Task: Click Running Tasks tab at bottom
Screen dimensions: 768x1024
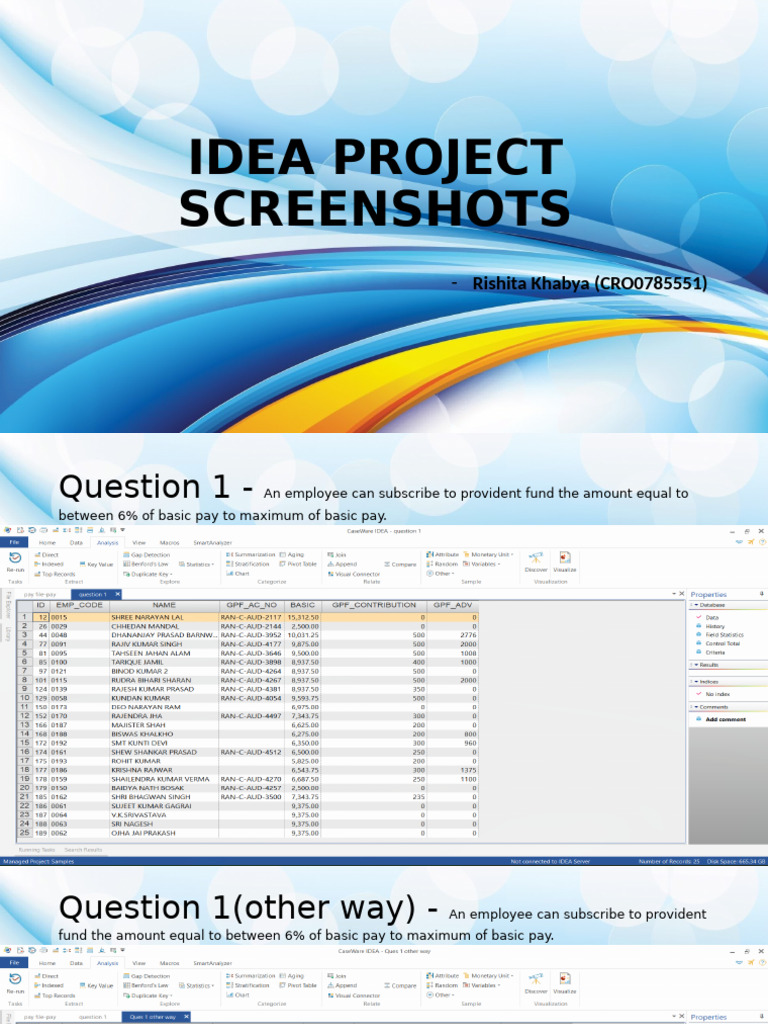Action: [37, 850]
